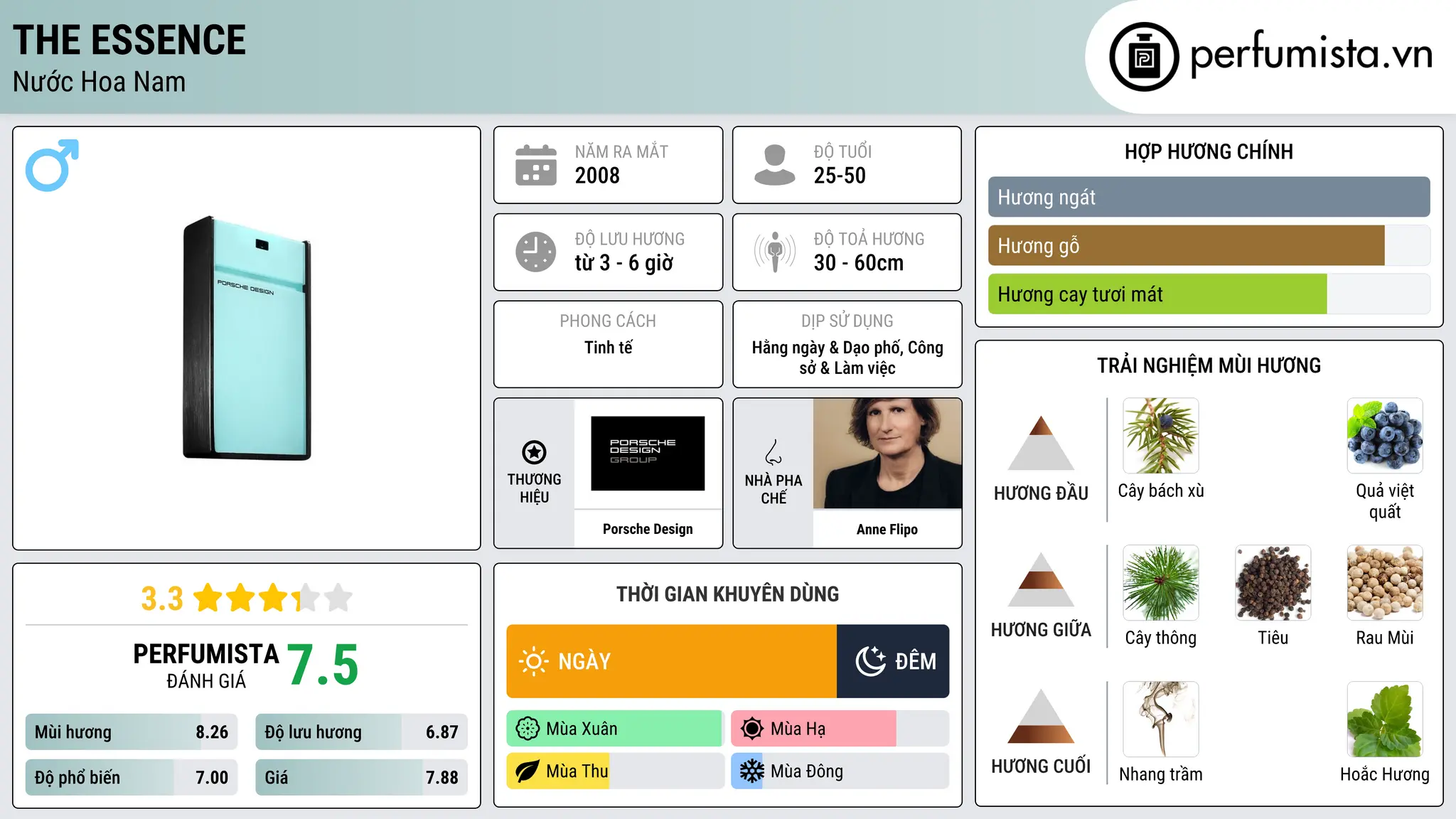Click the blue male gender symbol icon
1456x819 pixels.
(52, 165)
